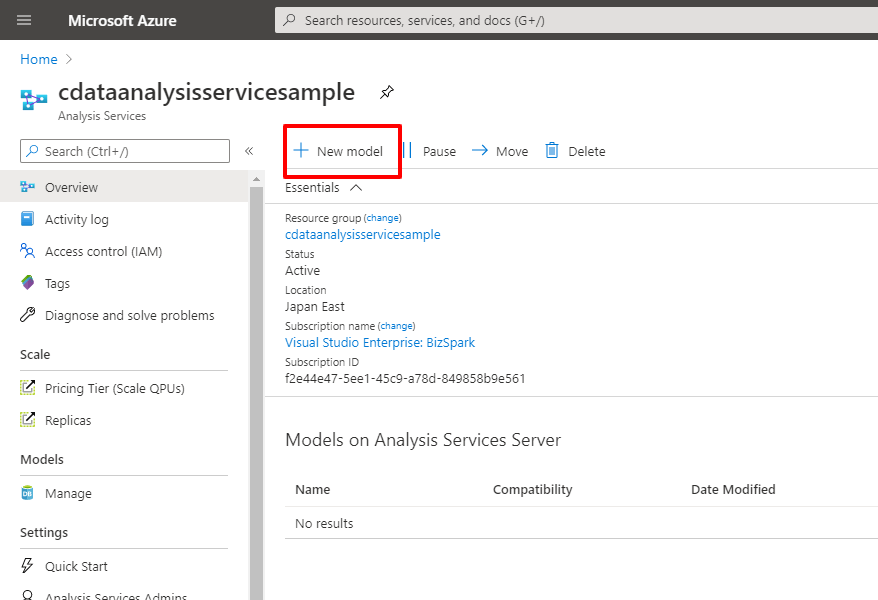Click the sidebar Search (Ctrl+/) field
Screen dimensions: 878x600
tap(125, 151)
